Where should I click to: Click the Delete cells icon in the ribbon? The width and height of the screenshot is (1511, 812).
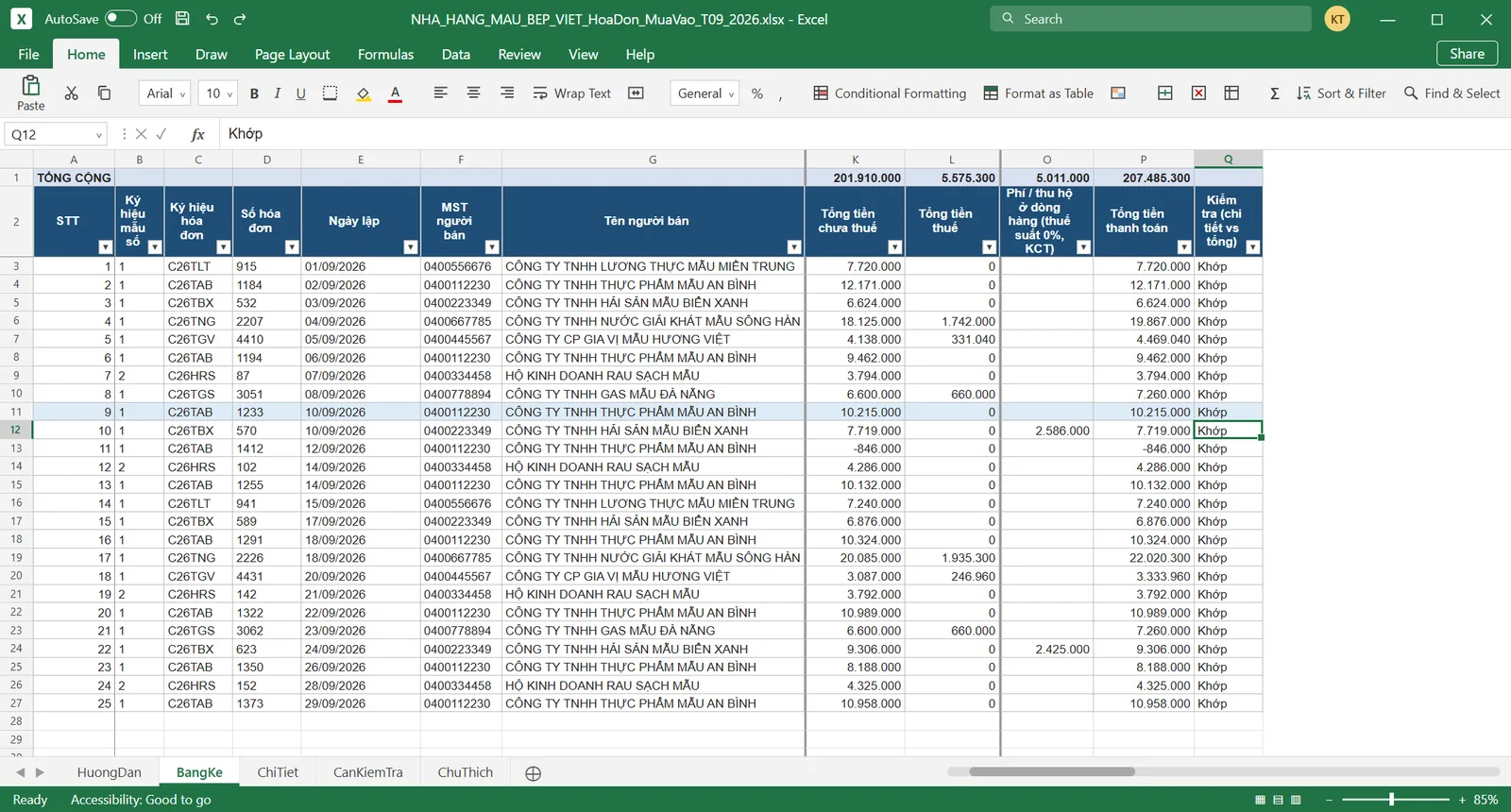[1198, 93]
